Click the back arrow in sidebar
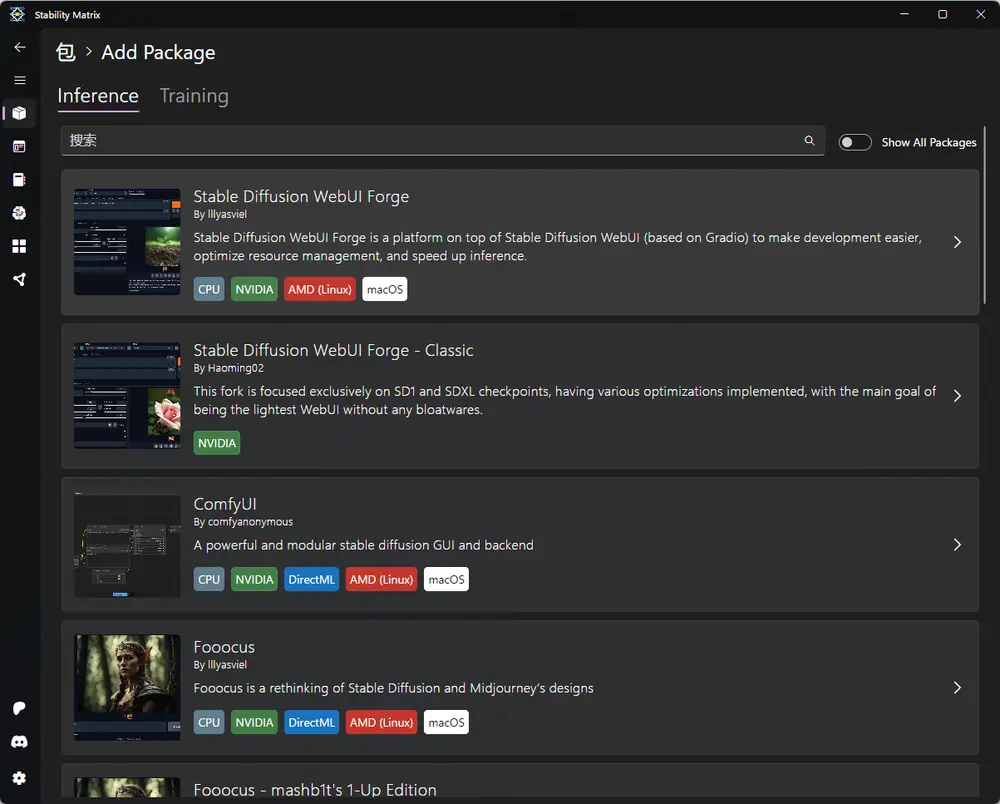1000x804 pixels. pos(19,47)
